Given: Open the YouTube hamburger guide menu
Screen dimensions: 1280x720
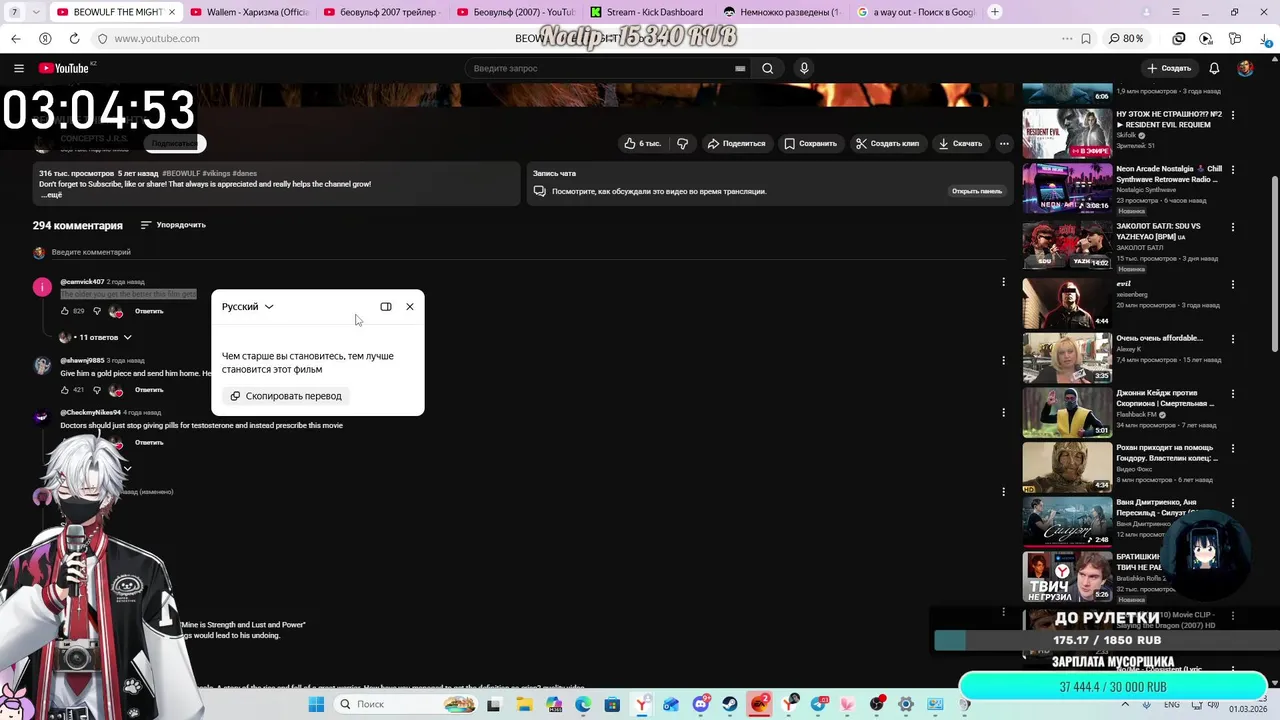Looking at the screenshot, I should tap(19, 68).
